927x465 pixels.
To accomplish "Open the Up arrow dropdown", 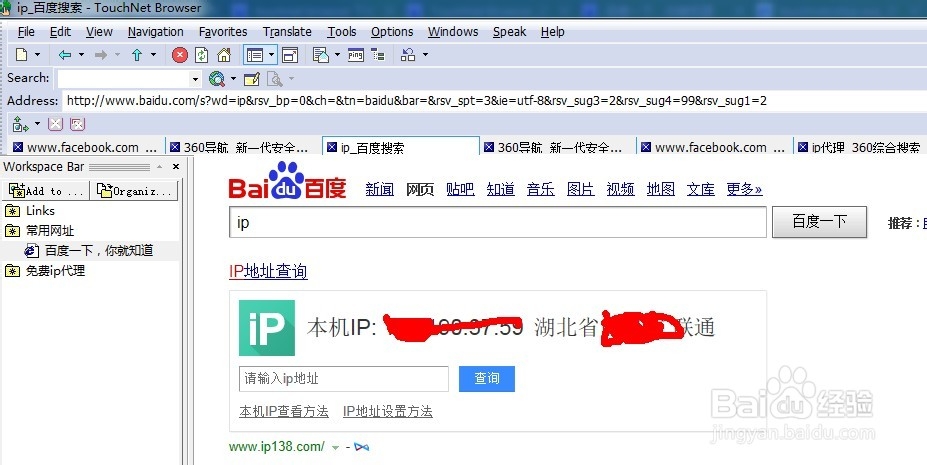I will (153, 55).
